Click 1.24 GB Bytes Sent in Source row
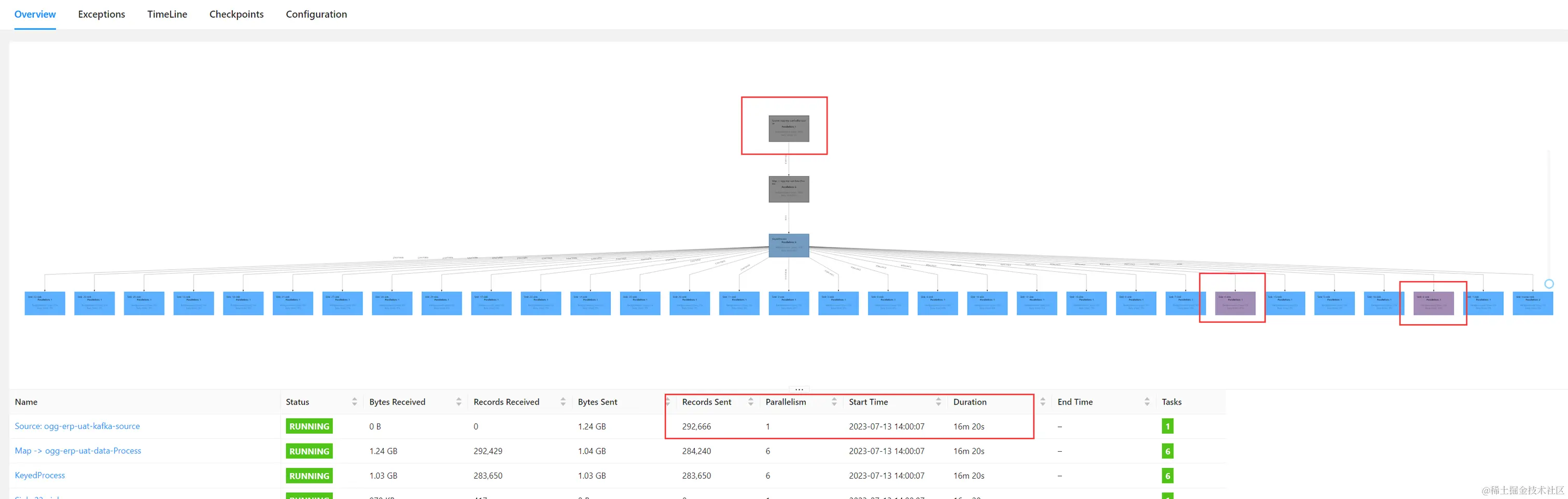This screenshot has width=1568, height=499. point(592,426)
